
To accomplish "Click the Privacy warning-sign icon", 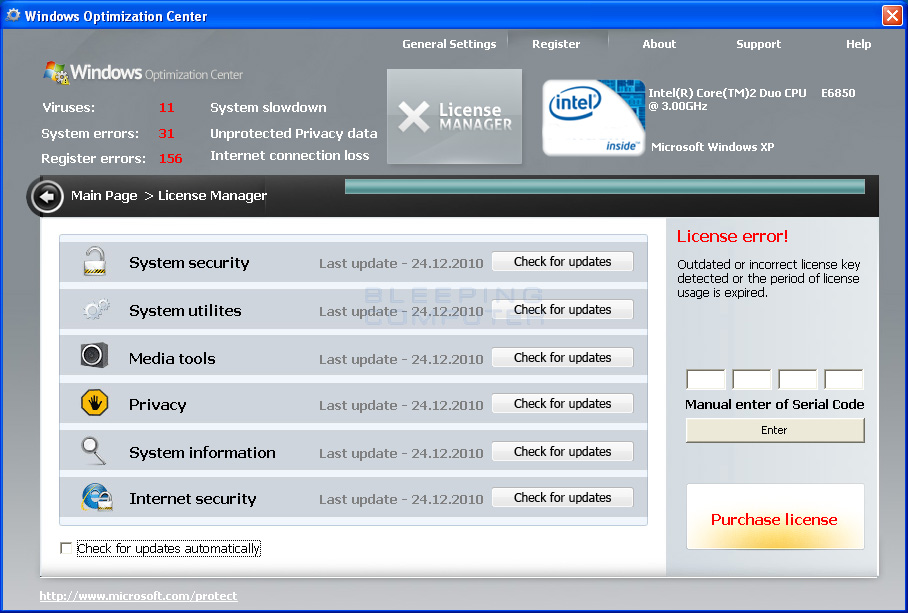I will [x=94, y=403].
